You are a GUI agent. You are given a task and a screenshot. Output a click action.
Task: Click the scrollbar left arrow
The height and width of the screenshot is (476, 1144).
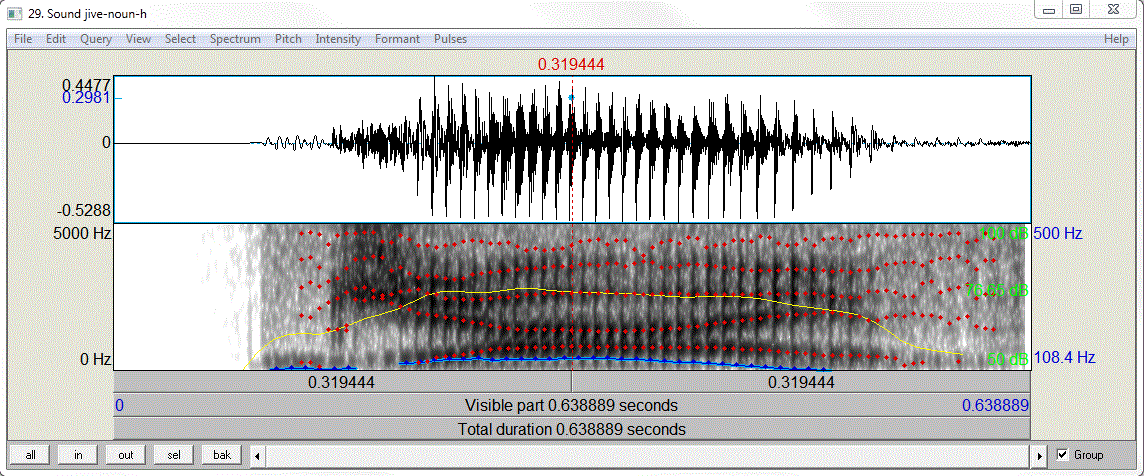click(258, 456)
